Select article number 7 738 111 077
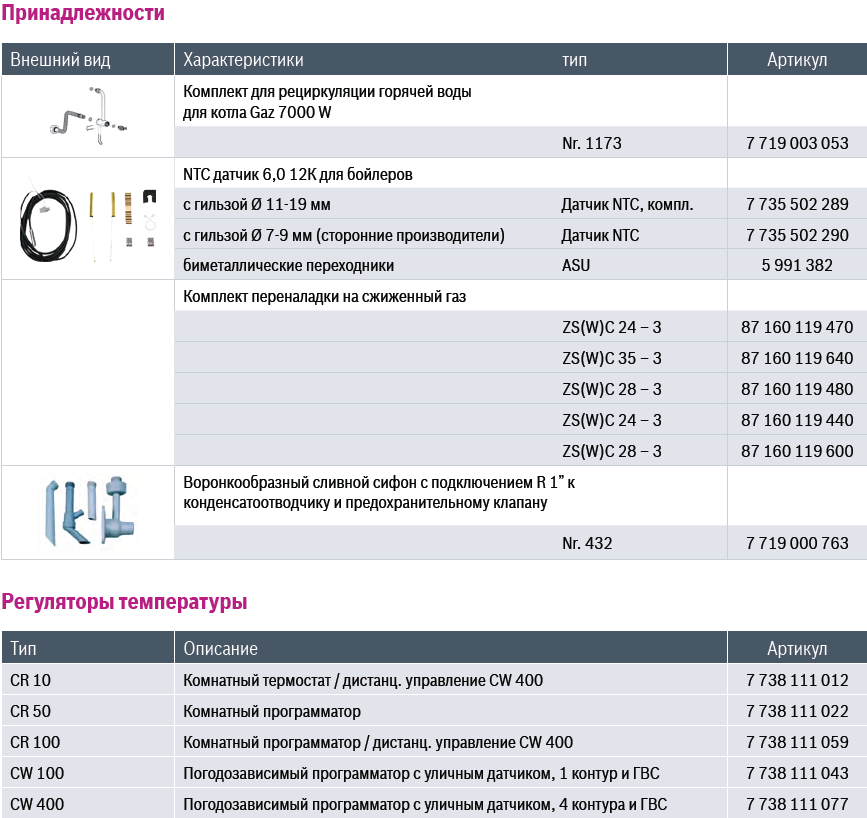 point(797,804)
